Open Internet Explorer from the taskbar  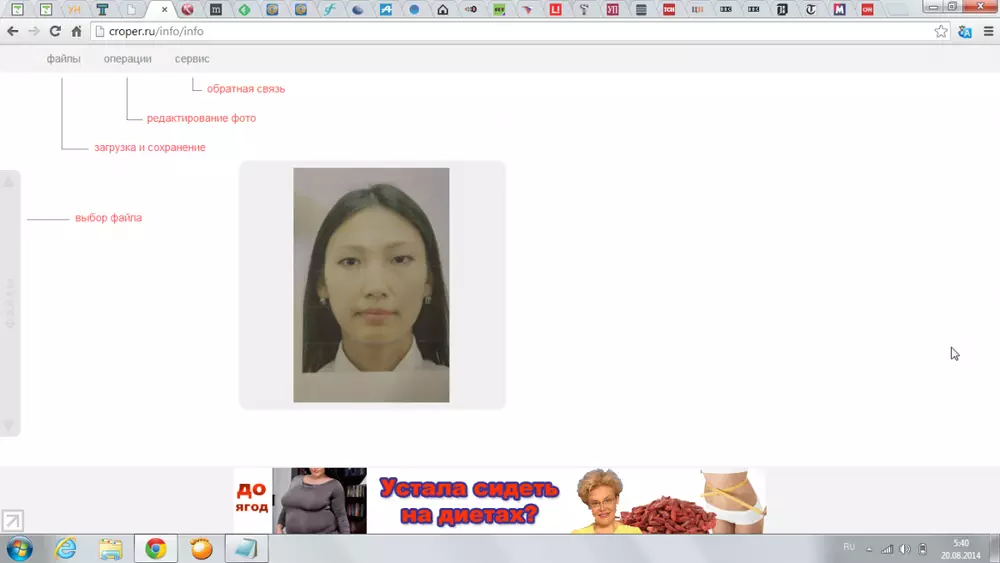click(x=66, y=548)
